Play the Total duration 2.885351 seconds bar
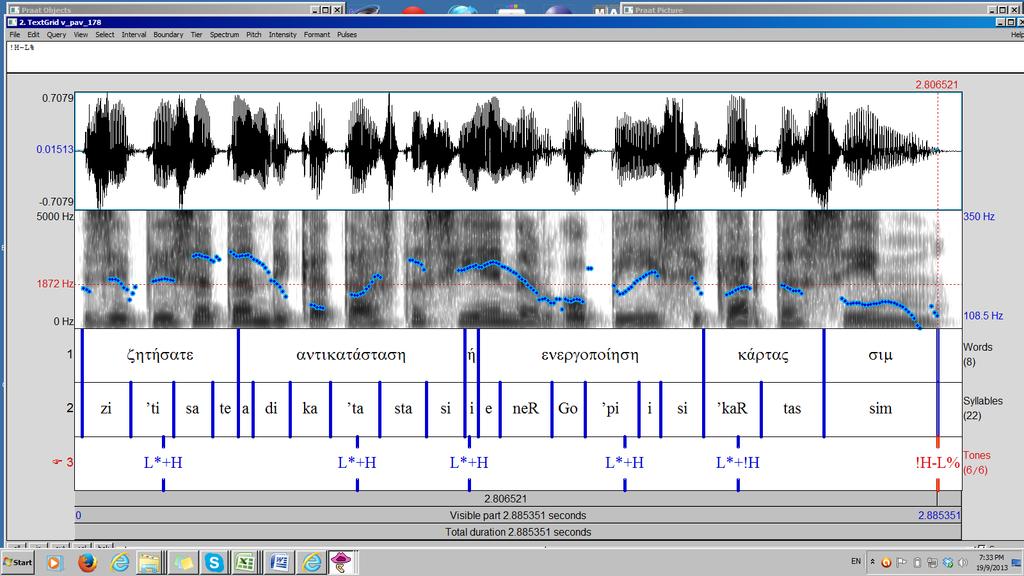Screen dimensions: 1024x576 pyautogui.click(x=518, y=532)
